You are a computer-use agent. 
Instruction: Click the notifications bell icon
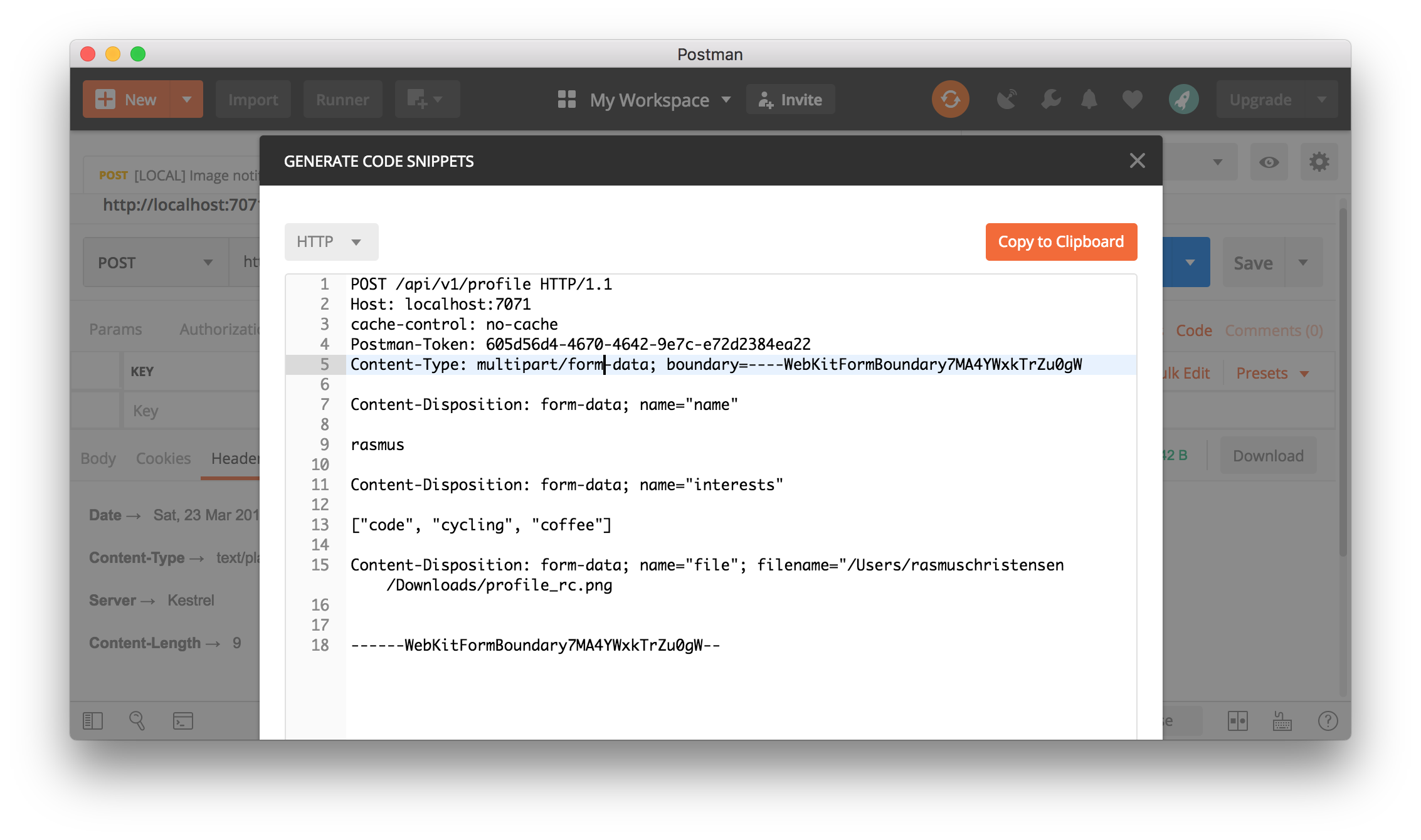pyautogui.click(x=1089, y=99)
